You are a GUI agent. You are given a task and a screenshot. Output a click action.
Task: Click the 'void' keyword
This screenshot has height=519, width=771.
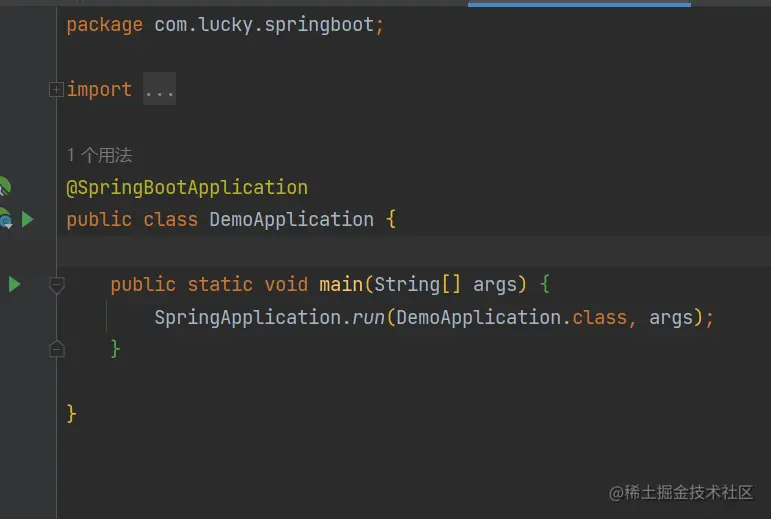pos(286,285)
